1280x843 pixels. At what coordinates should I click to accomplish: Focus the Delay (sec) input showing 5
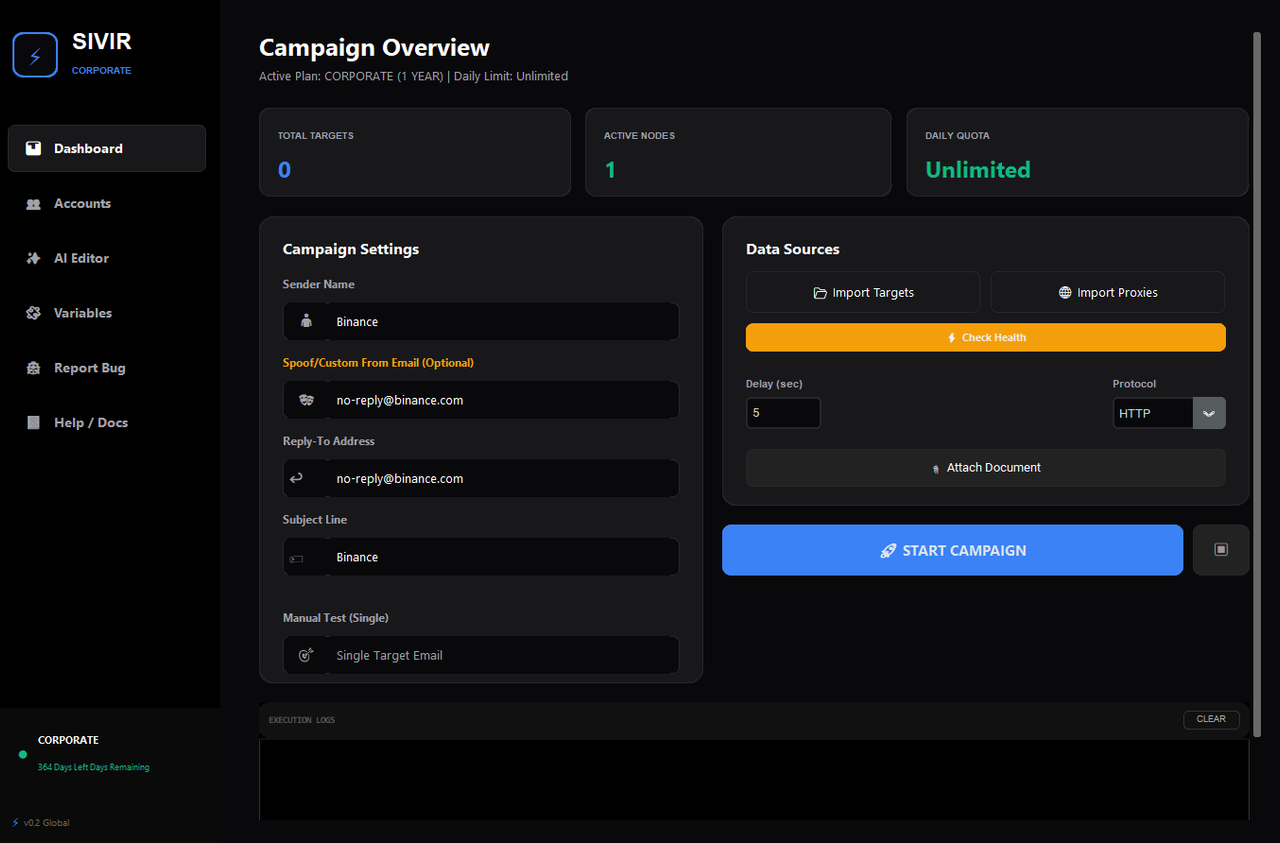coord(783,413)
